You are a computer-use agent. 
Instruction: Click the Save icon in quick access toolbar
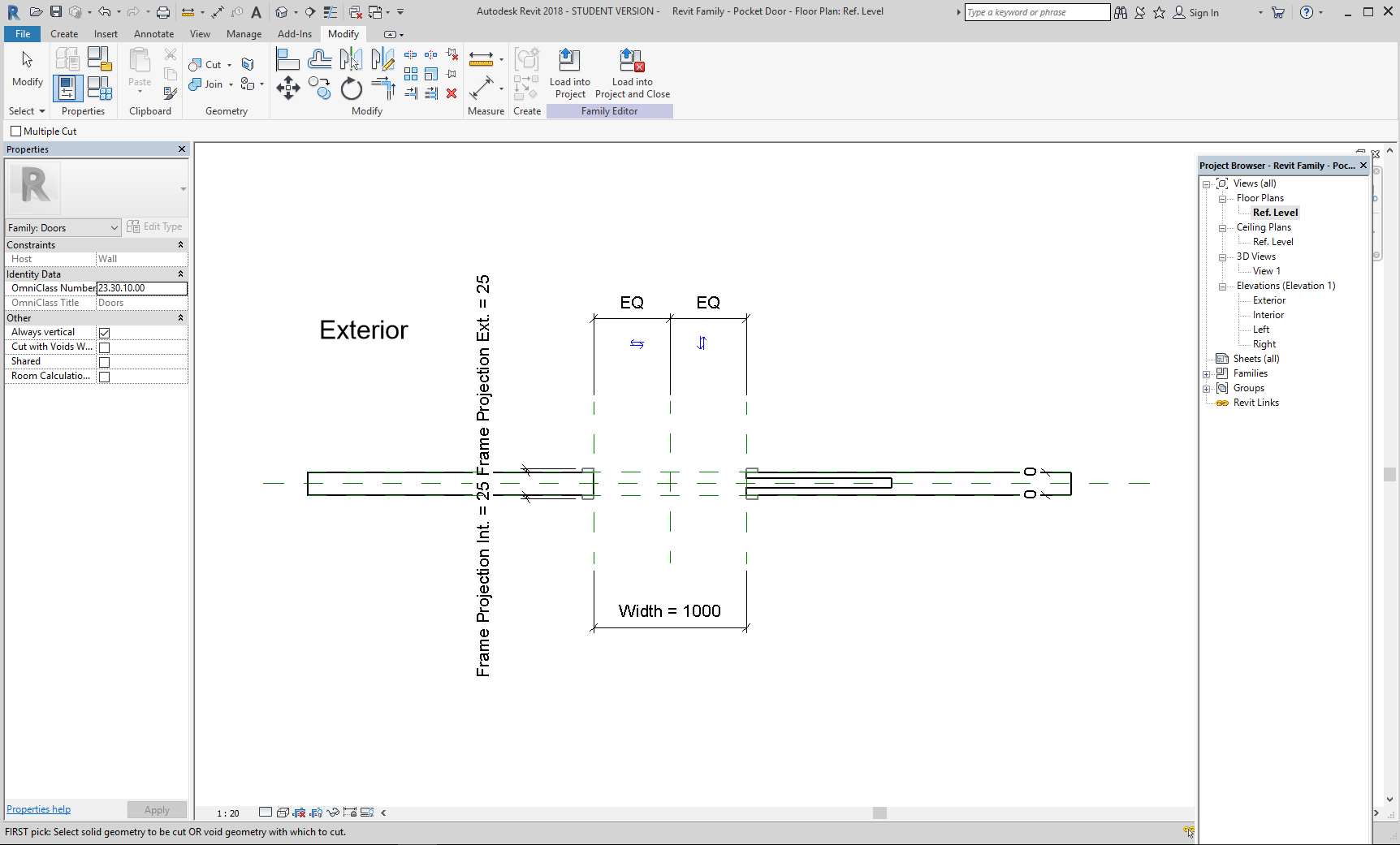[x=56, y=11]
